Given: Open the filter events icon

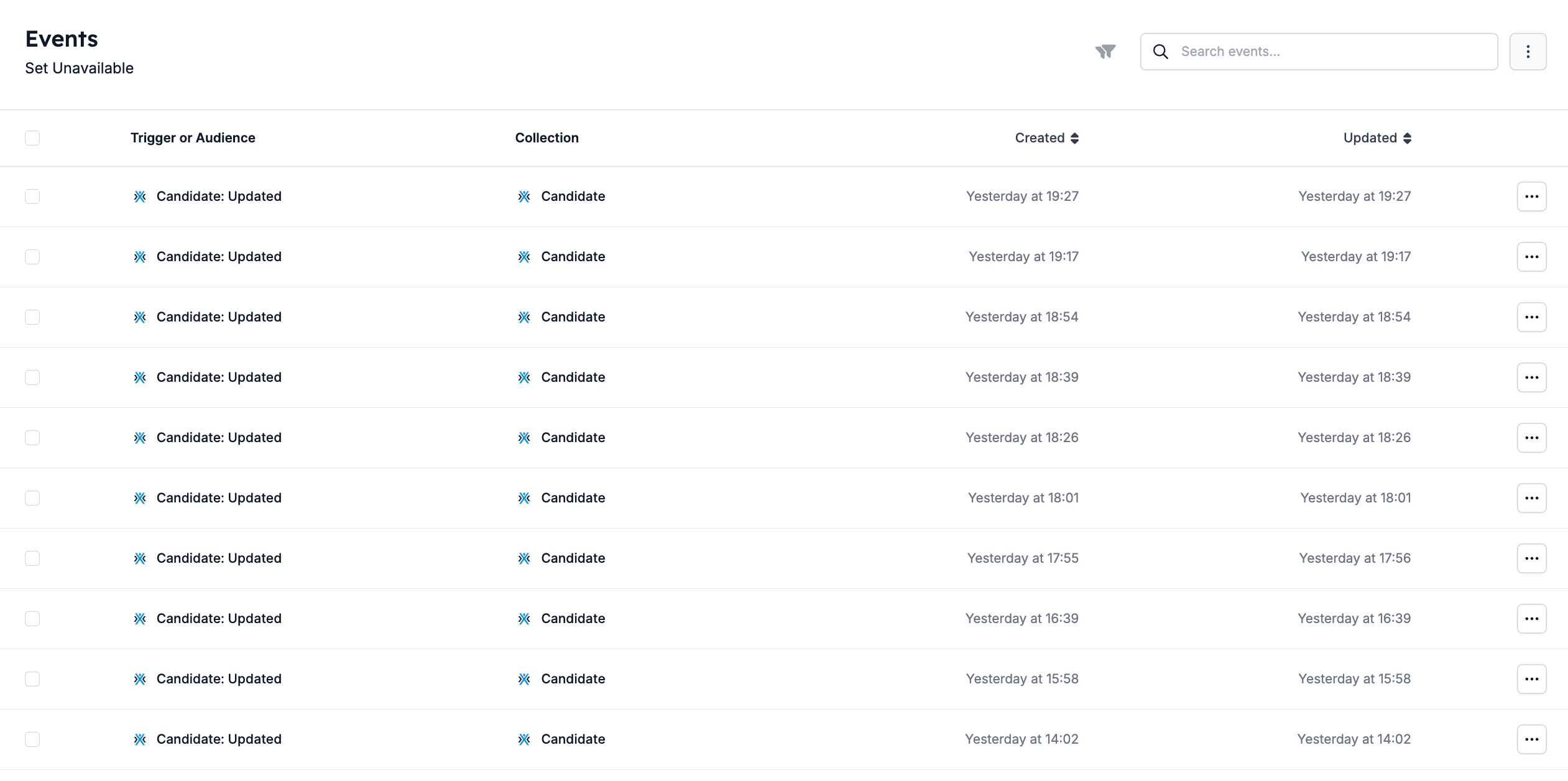Looking at the screenshot, I should (1105, 52).
